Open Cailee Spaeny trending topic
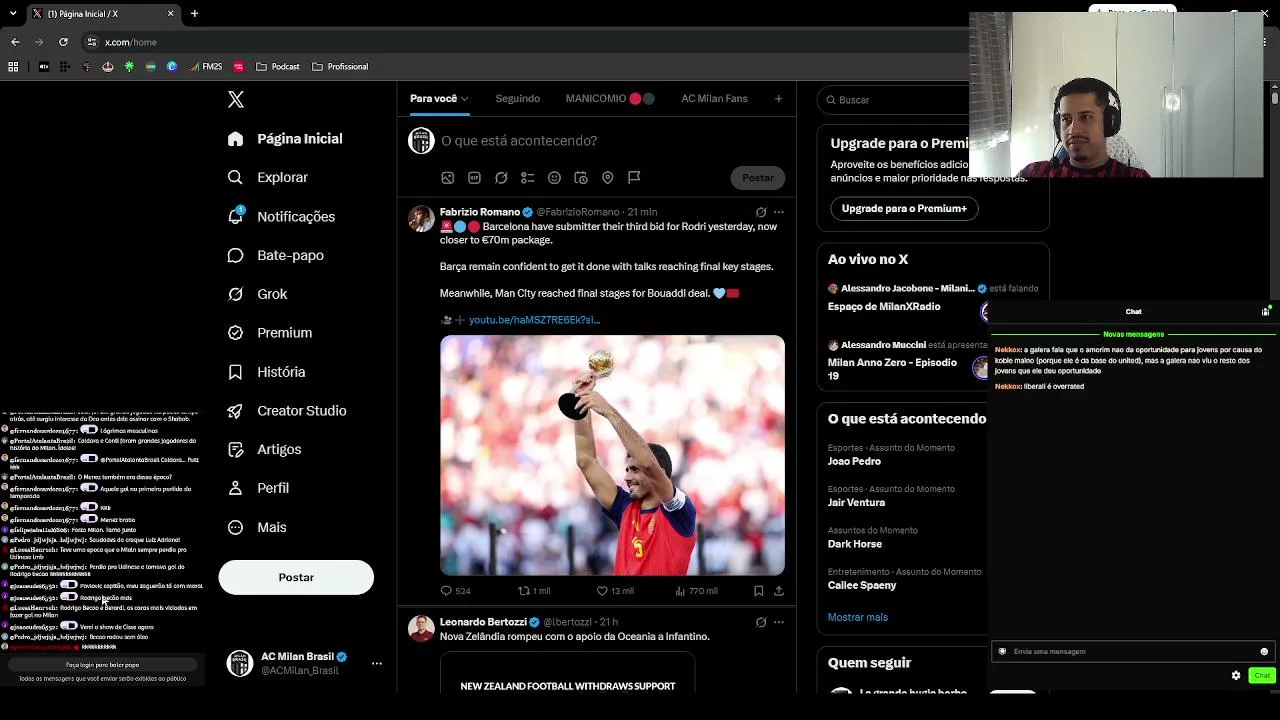The image size is (1280, 720). click(x=862, y=585)
